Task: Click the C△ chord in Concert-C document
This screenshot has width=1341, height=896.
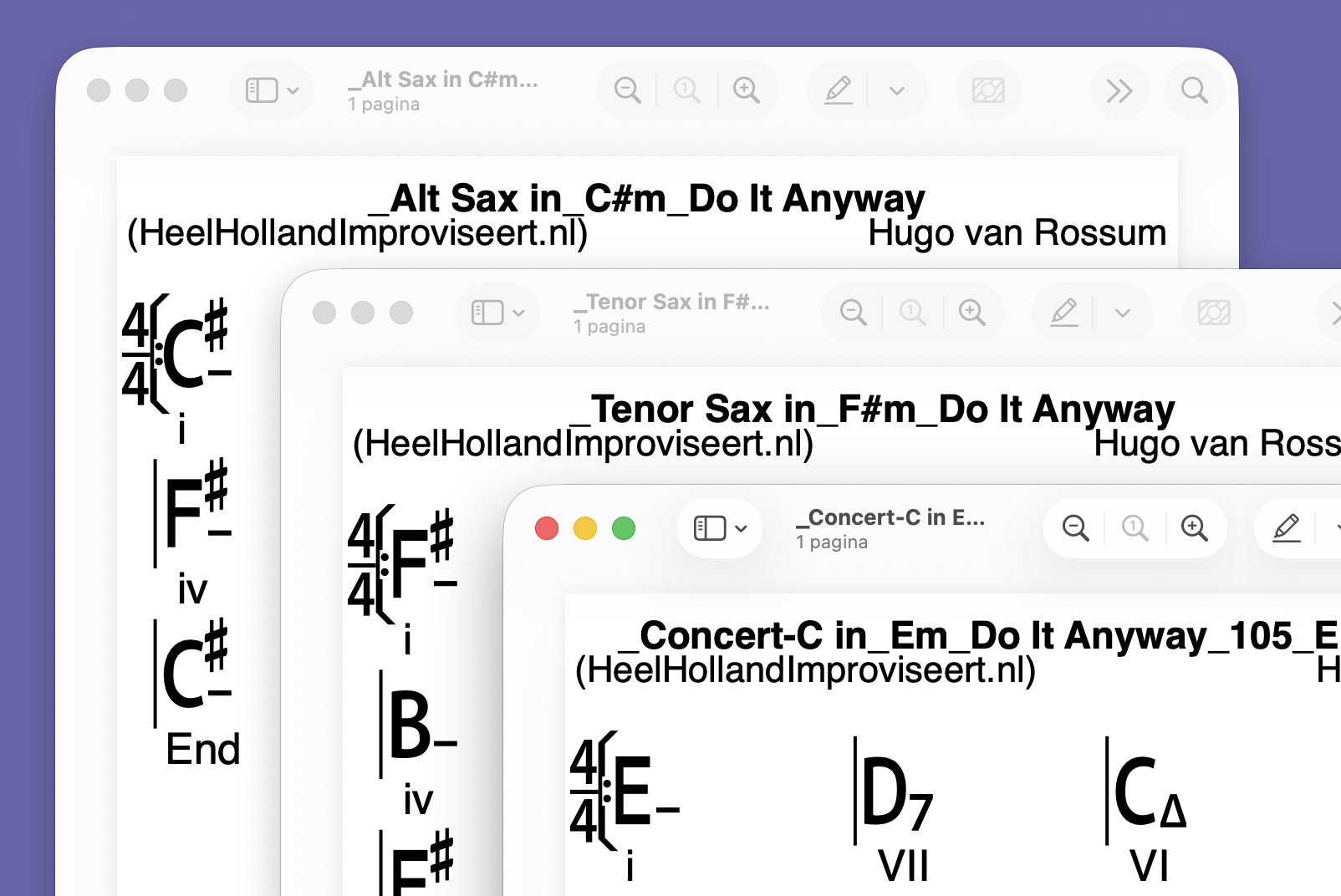Action: [1150, 792]
